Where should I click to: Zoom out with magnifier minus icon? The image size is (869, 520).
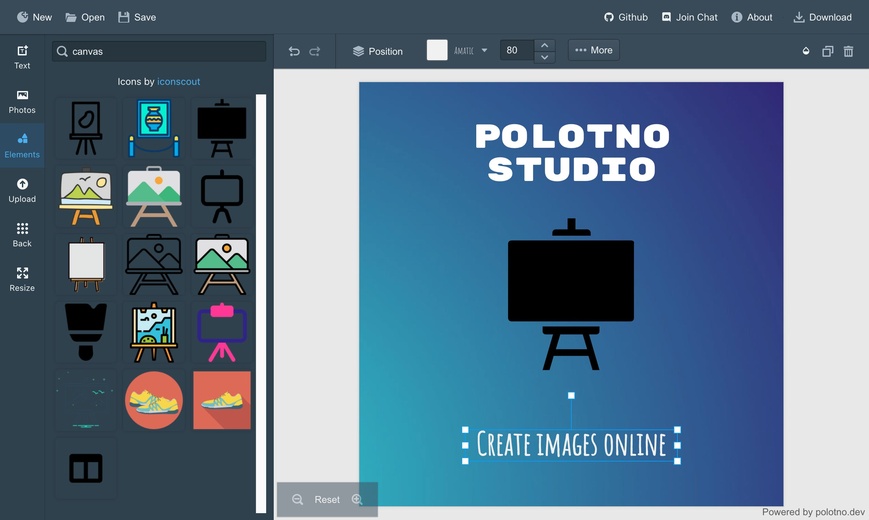click(297, 499)
